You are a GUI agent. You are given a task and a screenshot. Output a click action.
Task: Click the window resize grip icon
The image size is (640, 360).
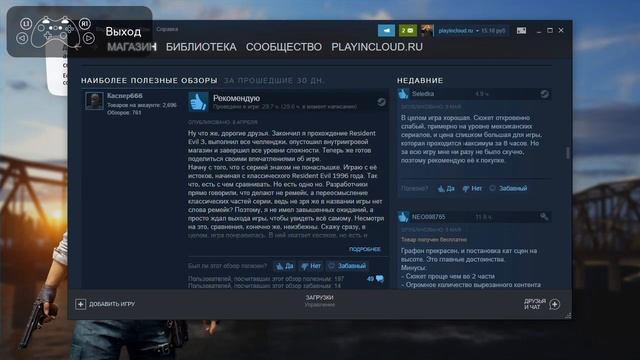tap(568, 316)
